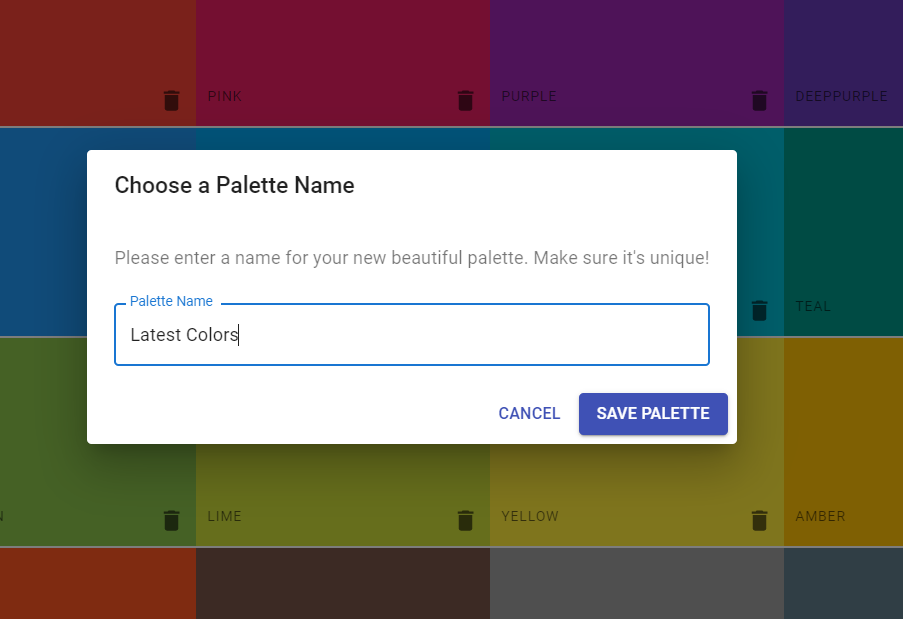
Task: Delete the PURPLE color using its trash icon
Action: [759, 100]
